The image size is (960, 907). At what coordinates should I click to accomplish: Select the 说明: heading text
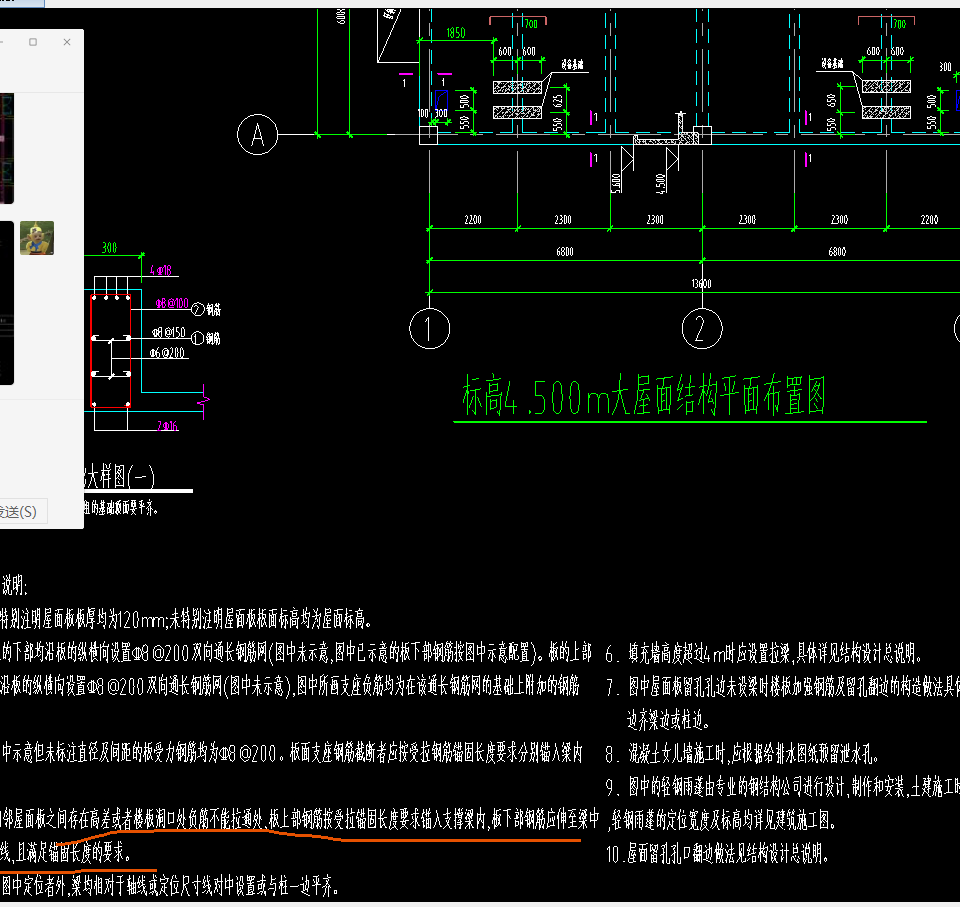(13, 586)
